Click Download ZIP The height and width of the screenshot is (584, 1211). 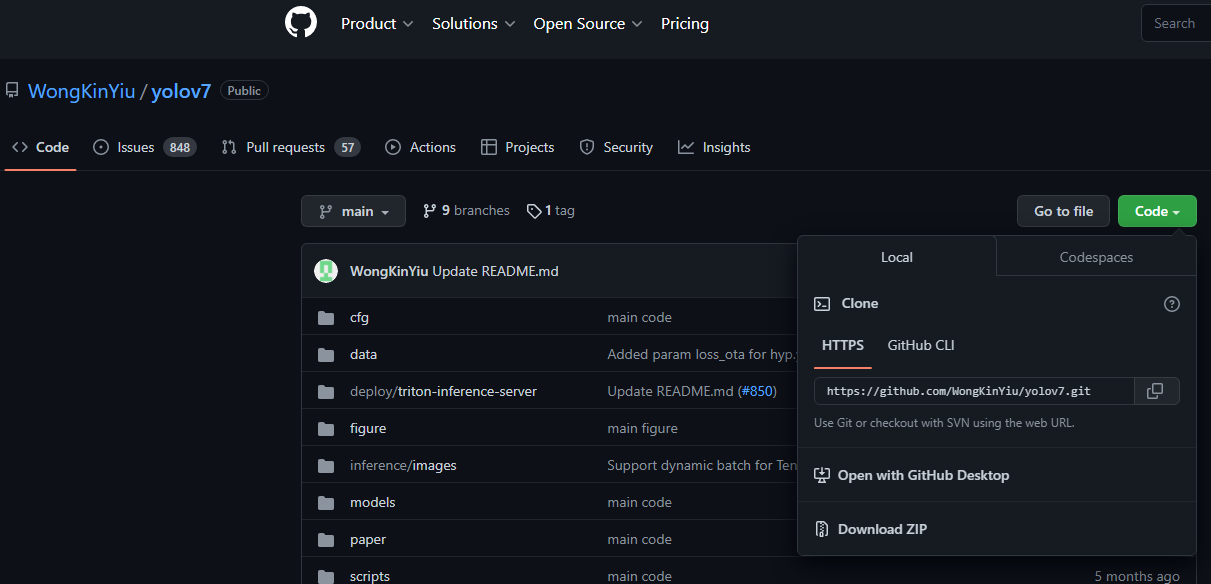[x=871, y=529]
